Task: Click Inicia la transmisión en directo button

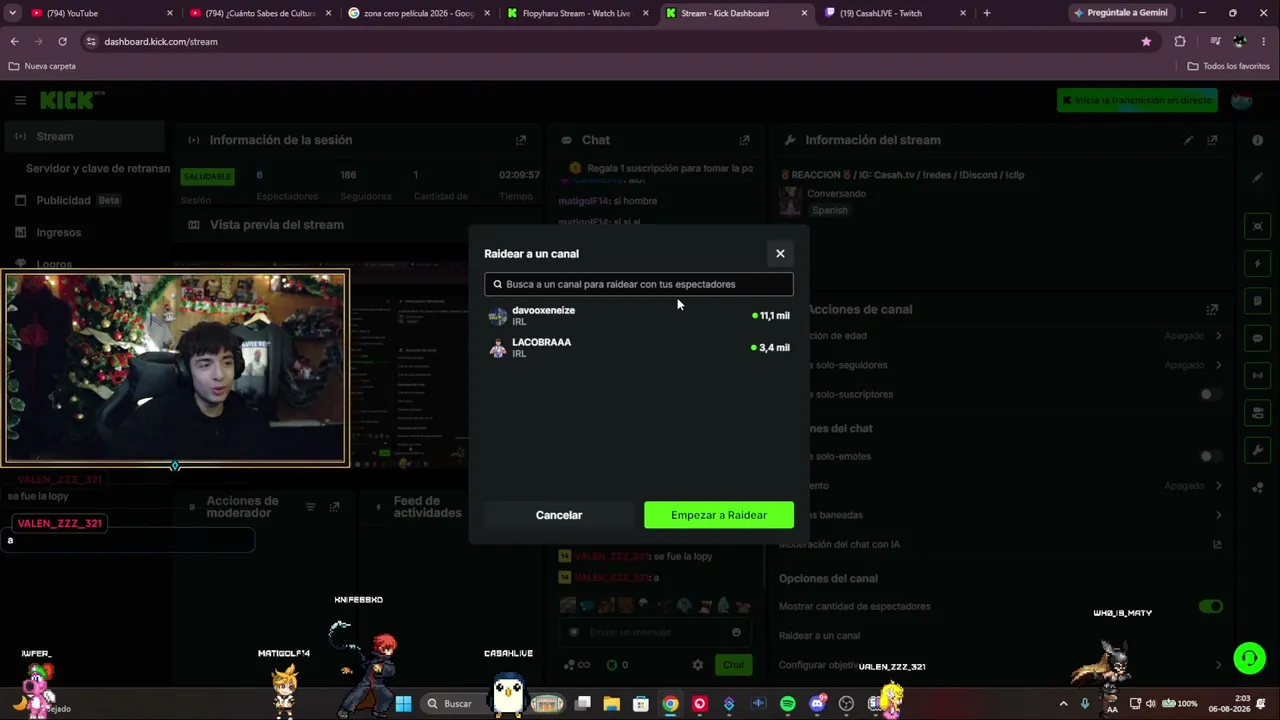Action: click(1137, 100)
